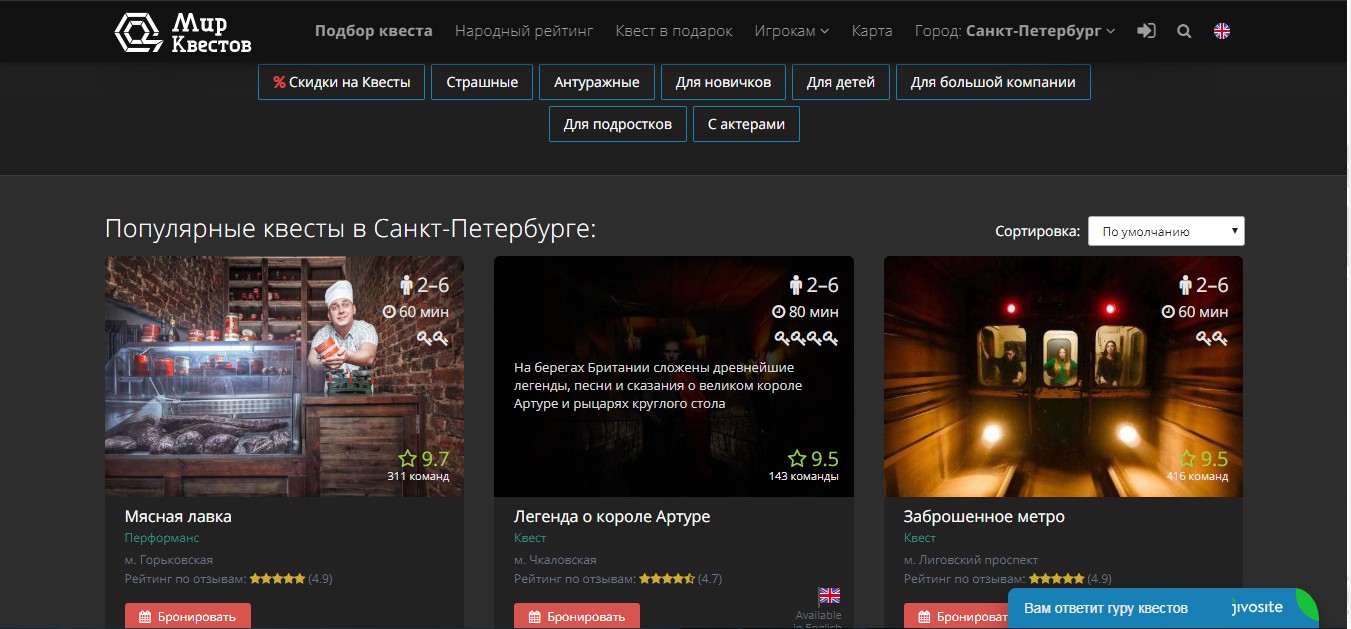Select the Для подростков filter
This screenshot has width=1351, height=629.
coord(618,125)
